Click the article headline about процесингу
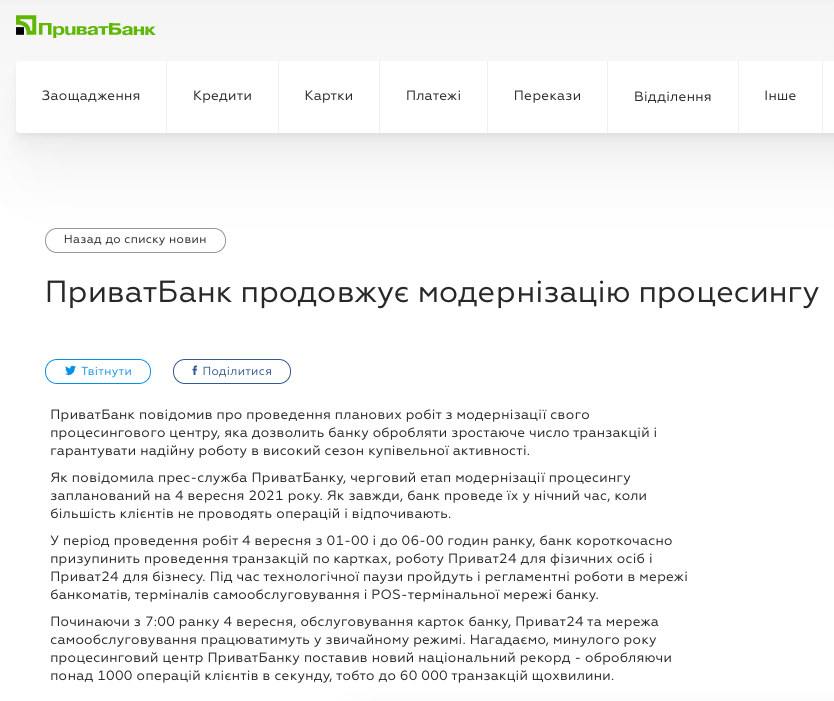The width and height of the screenshot is (834, 701). click(x=432, y=293)
